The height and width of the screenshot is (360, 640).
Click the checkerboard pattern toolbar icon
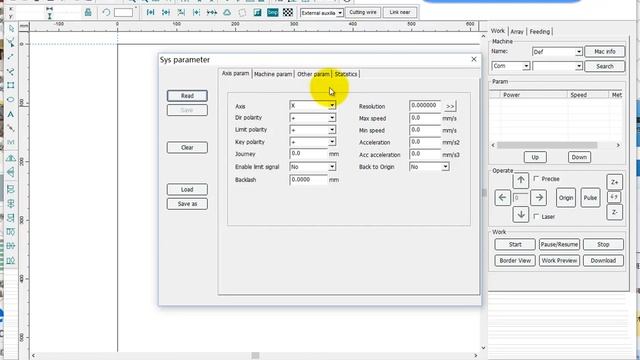click(288, 13)
